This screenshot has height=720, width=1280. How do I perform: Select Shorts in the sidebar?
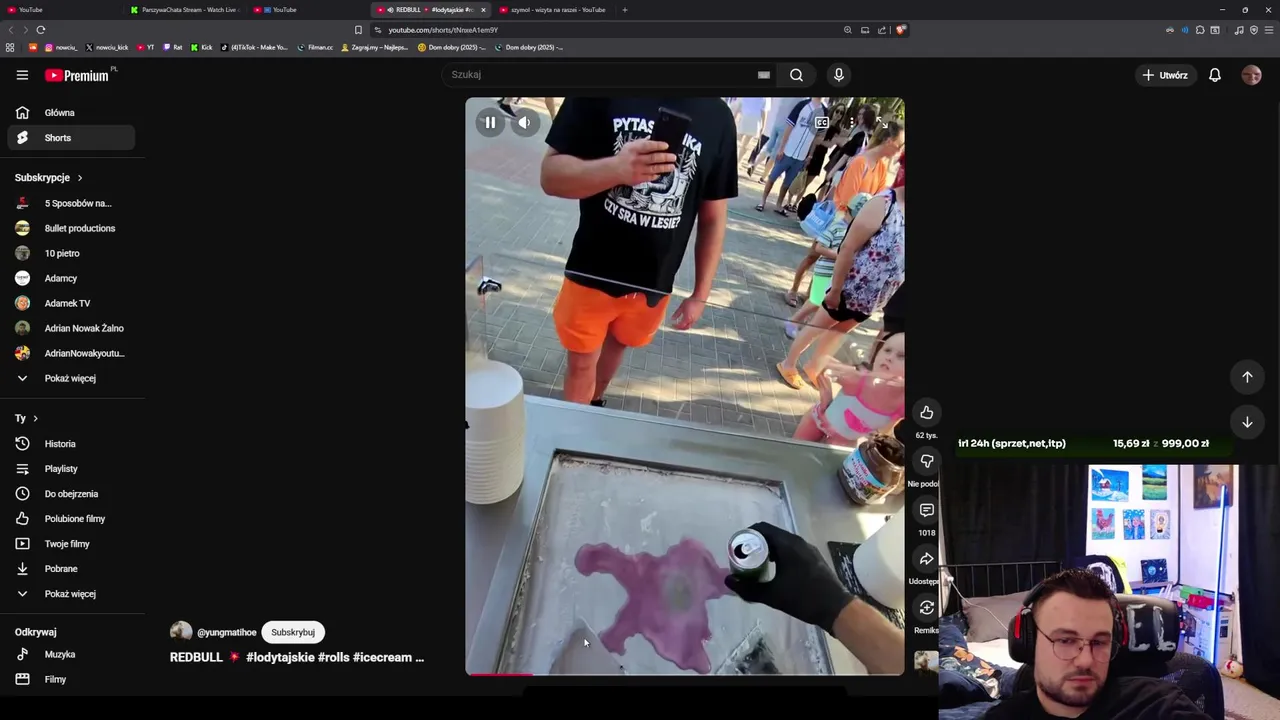[x=70, y=138]
